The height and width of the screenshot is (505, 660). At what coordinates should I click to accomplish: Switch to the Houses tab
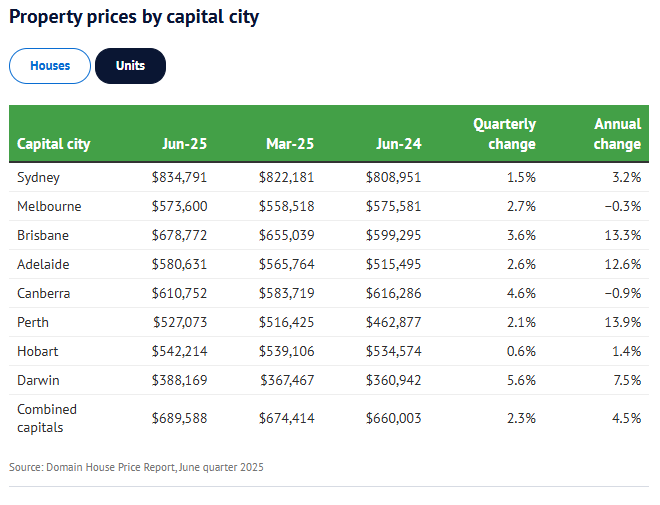pyautogui.click(x=50, y=66)
